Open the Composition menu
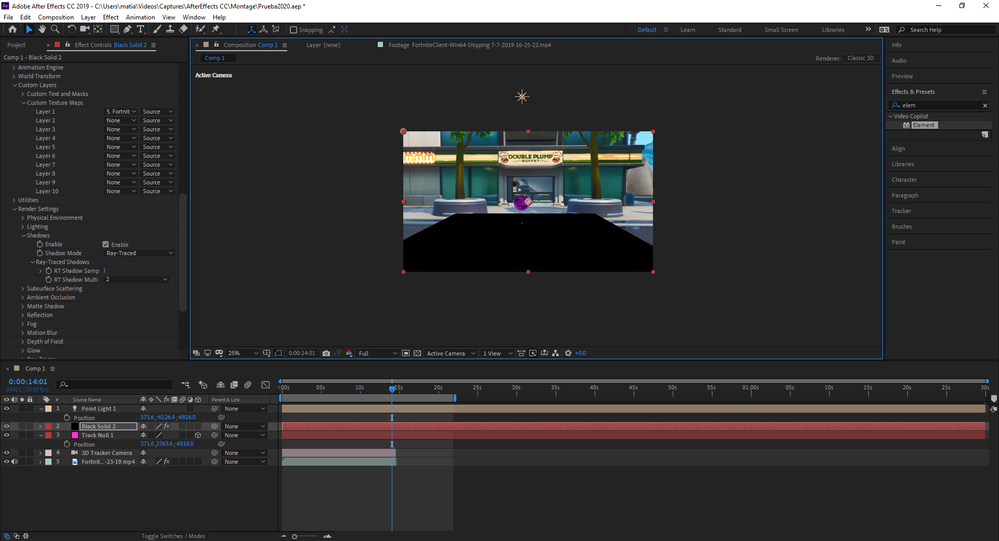 coord(56,17)
